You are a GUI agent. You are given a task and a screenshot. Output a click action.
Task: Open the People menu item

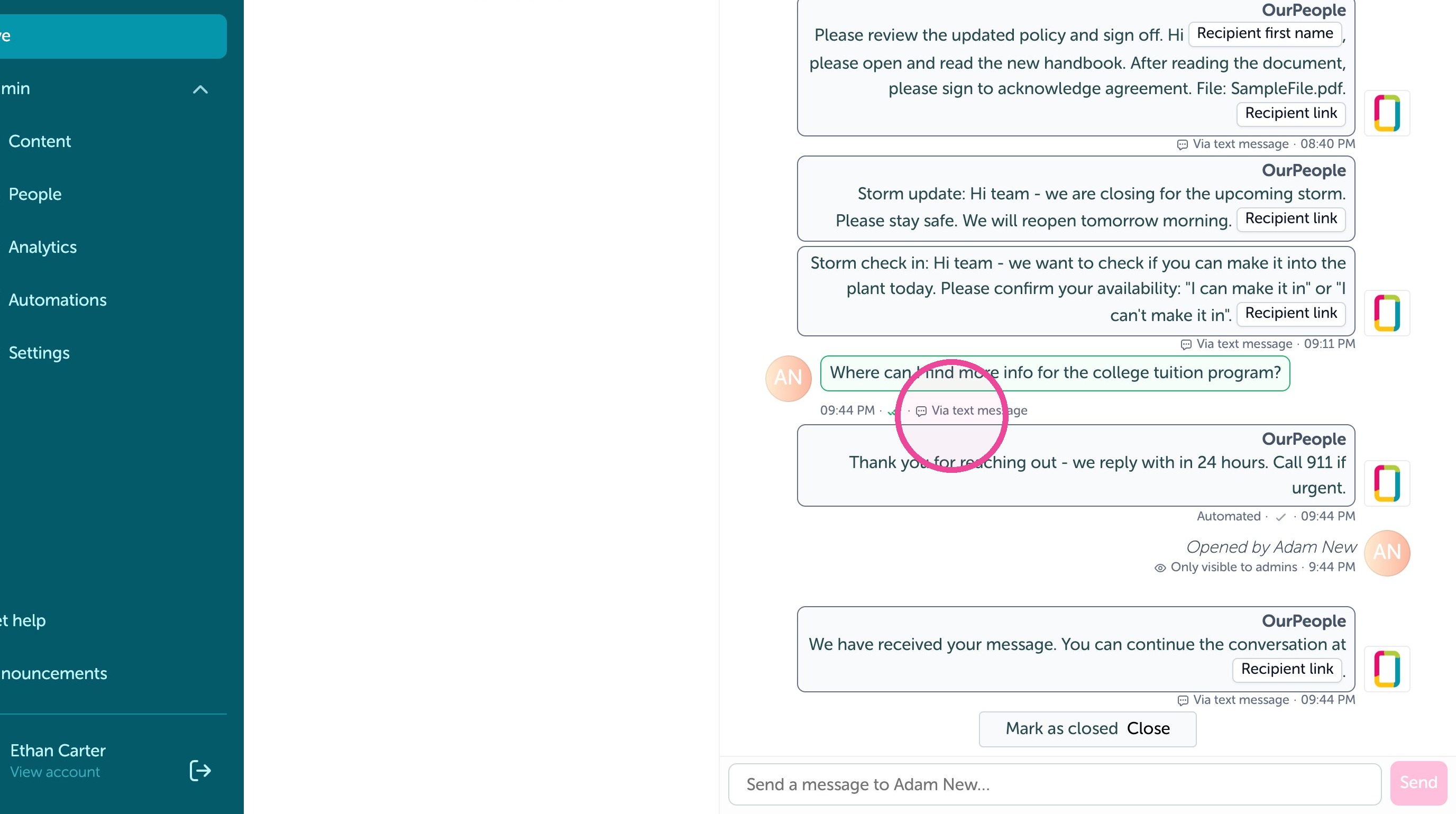(35, 194)
